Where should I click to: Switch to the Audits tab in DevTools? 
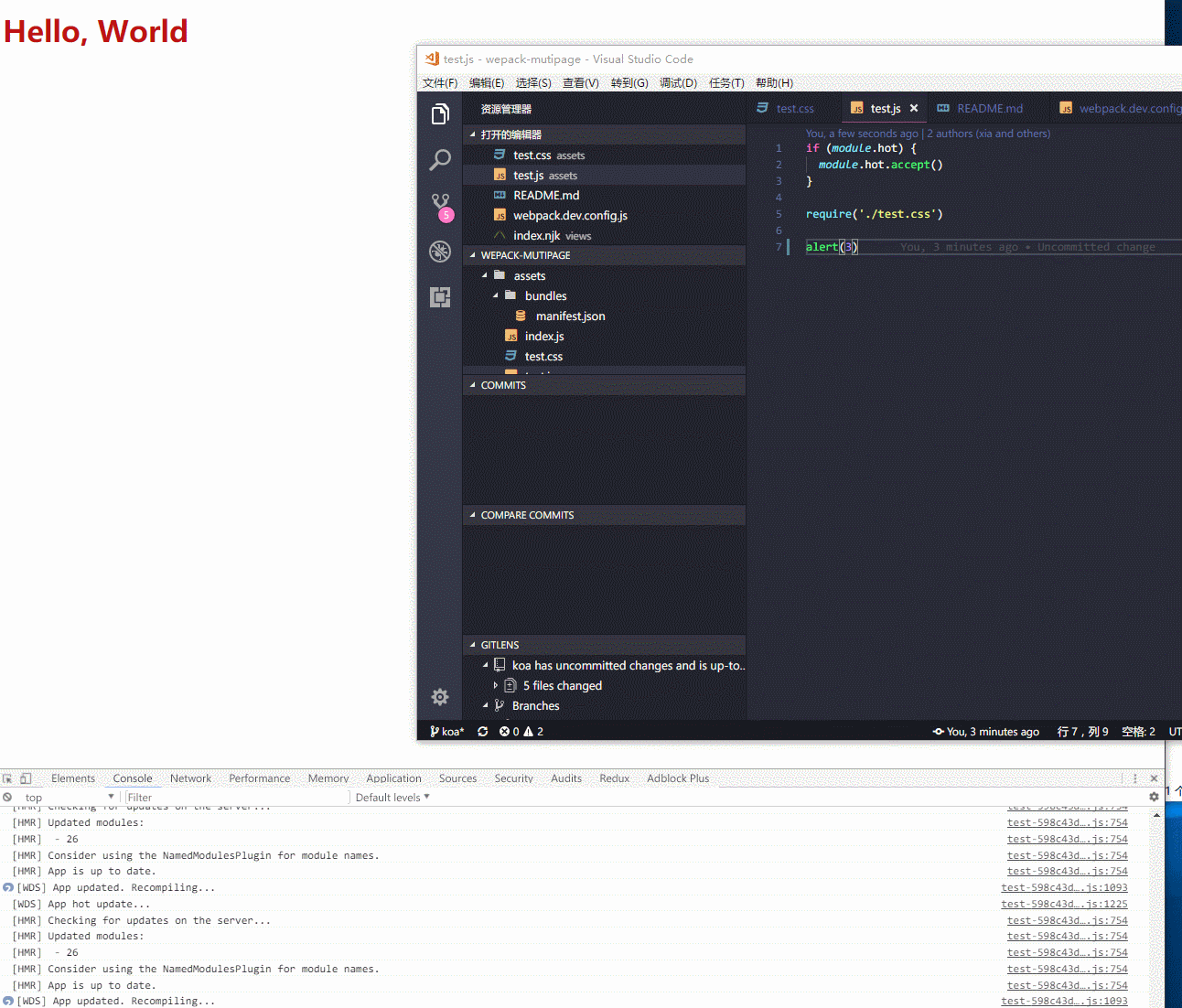(x=566, y=778)
